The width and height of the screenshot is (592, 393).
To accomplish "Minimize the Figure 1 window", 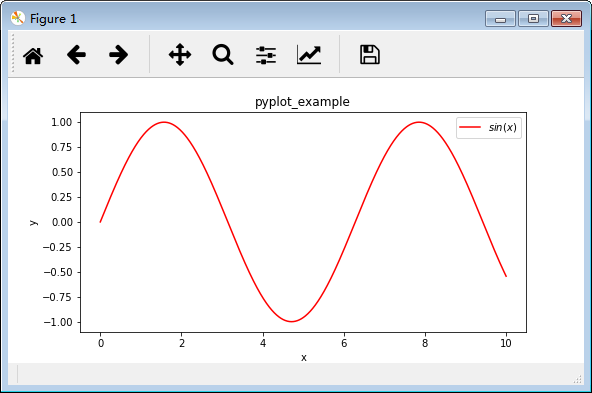I will 500,19.
